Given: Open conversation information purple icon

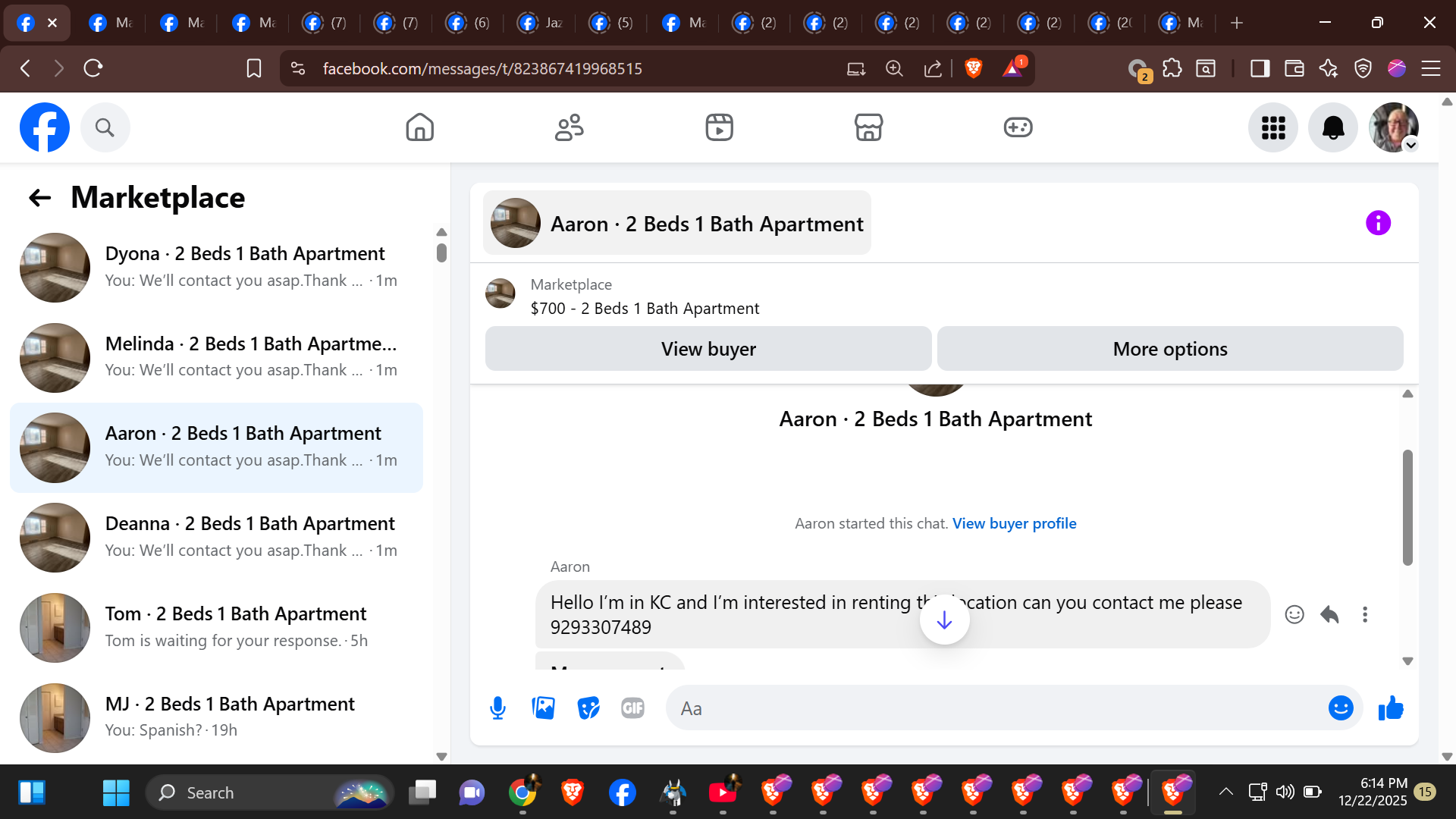Looking at the screenshot, I should 1378,223.
